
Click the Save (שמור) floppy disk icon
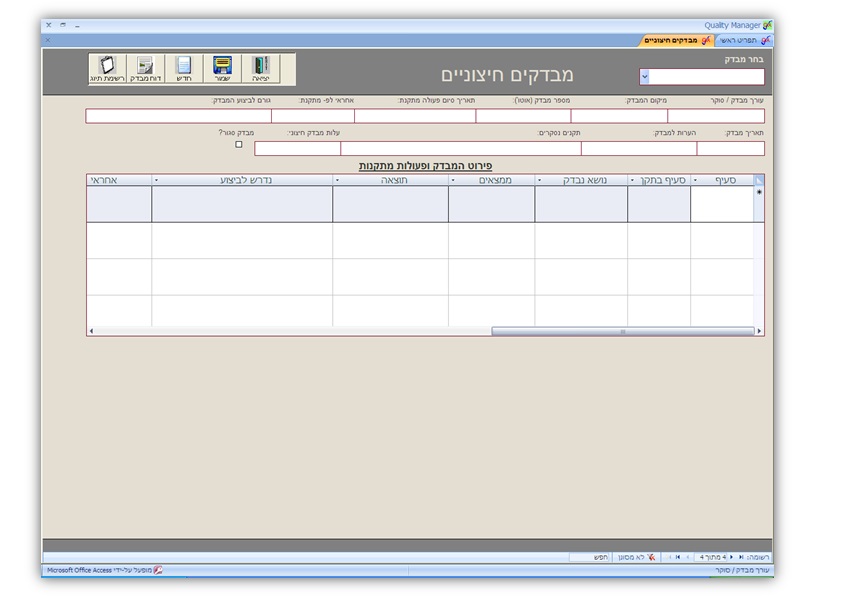(222, 69)
